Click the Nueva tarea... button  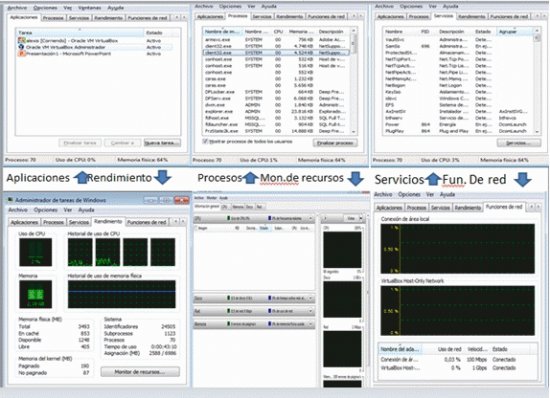[162, 143]
